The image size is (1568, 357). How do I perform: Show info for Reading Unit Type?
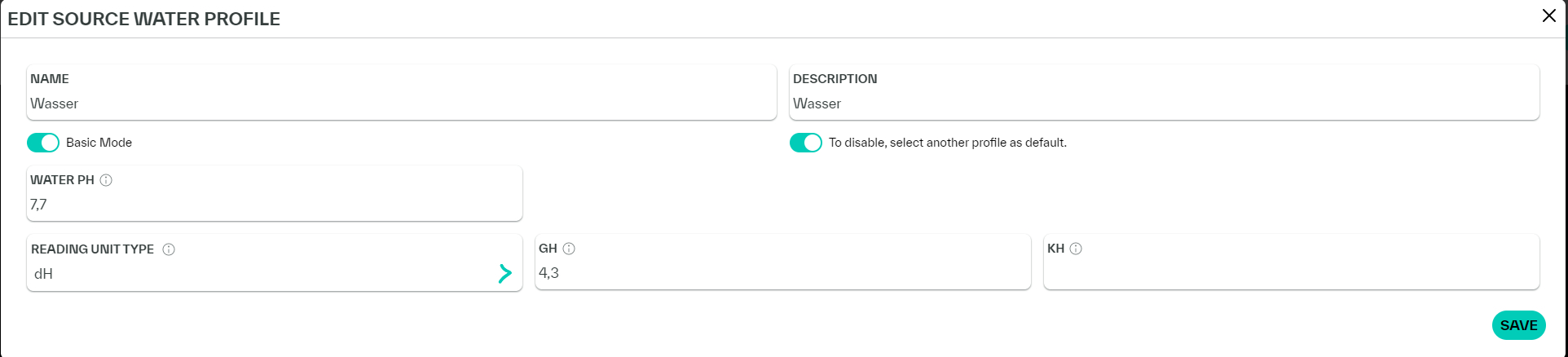[x=169, y=249]
